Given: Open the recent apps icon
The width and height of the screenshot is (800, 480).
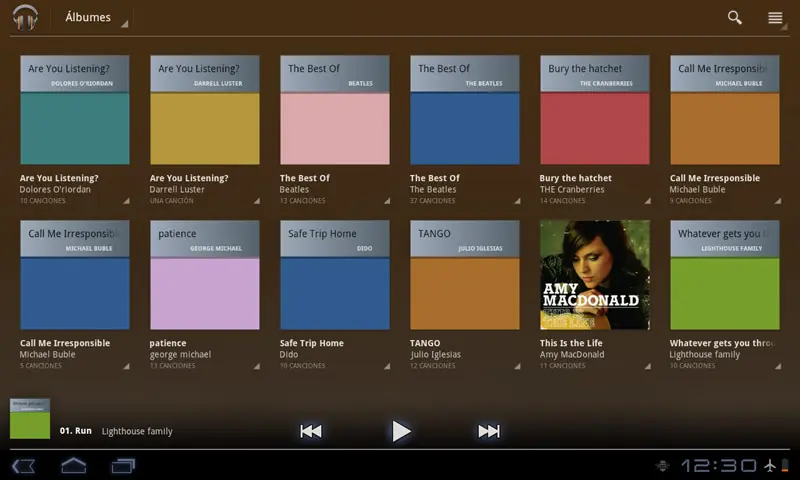Looking at the screenshot, I should click(123, 466).
